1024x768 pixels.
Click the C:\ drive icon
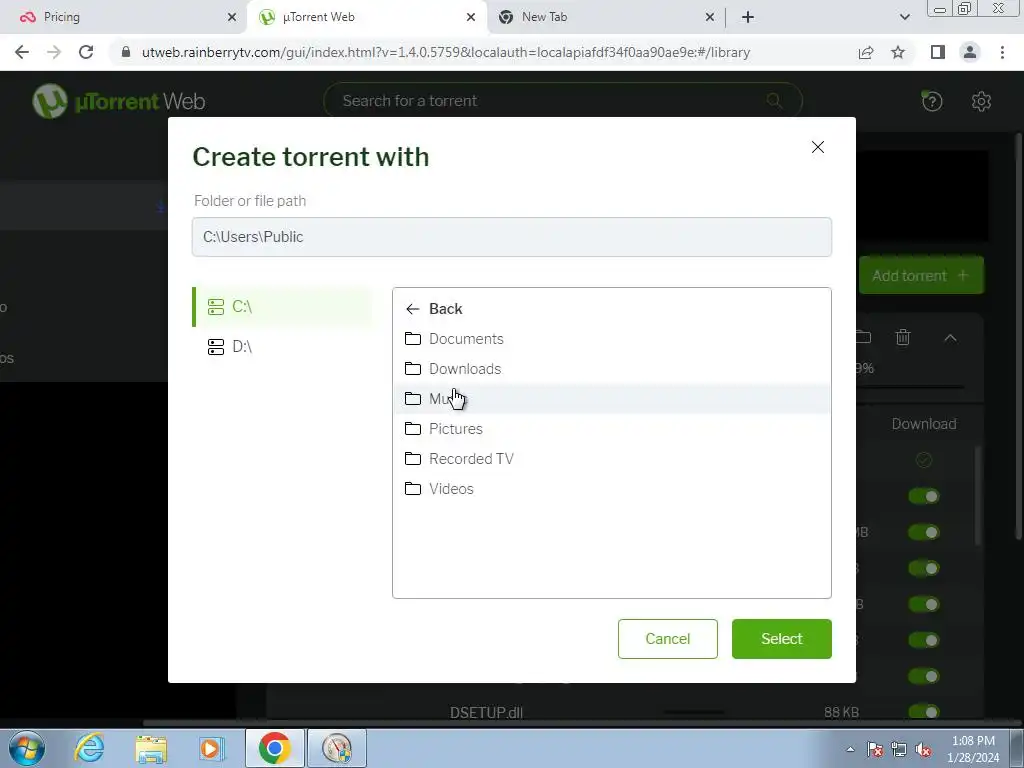[216, 307]
